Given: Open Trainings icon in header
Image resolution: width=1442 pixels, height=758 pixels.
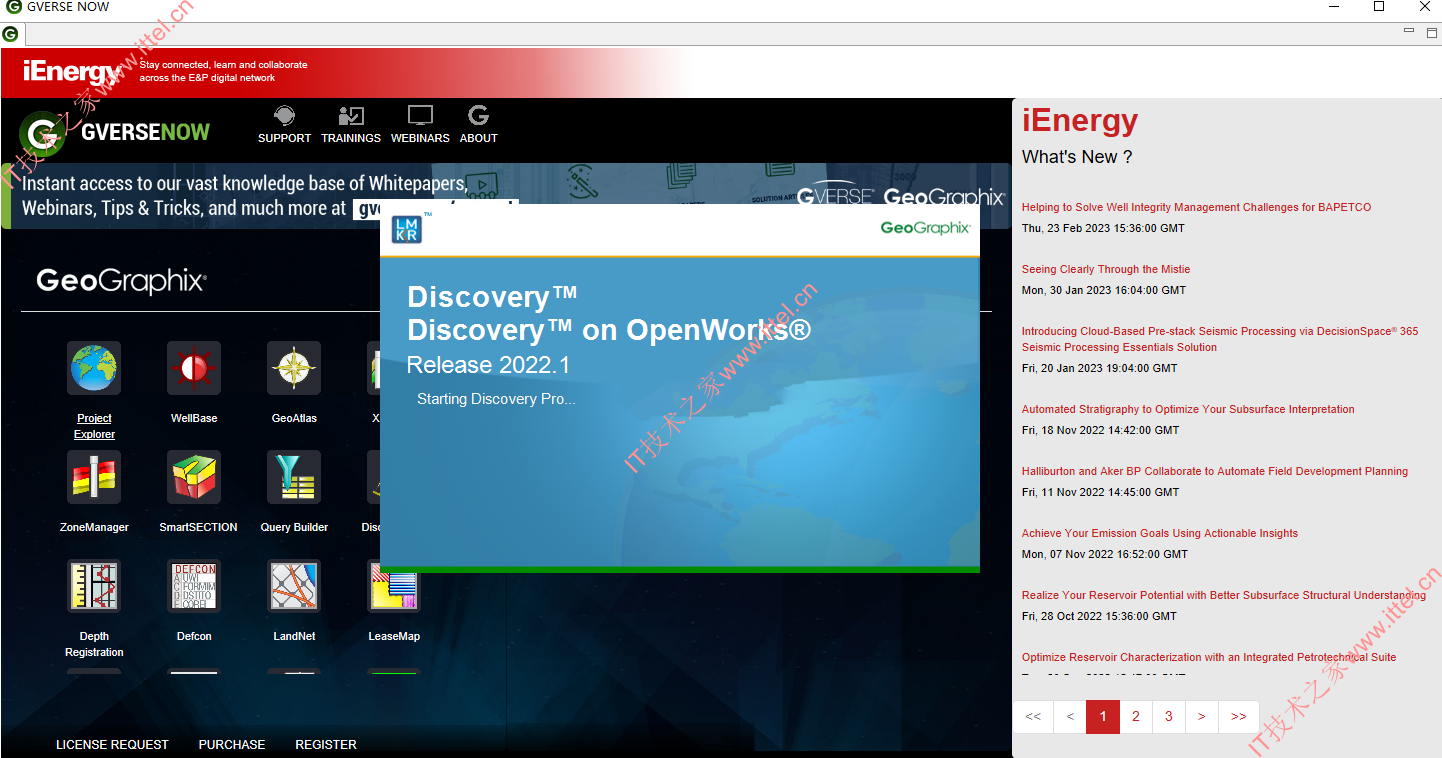Looking at the screenshot, I should (351, 116).
